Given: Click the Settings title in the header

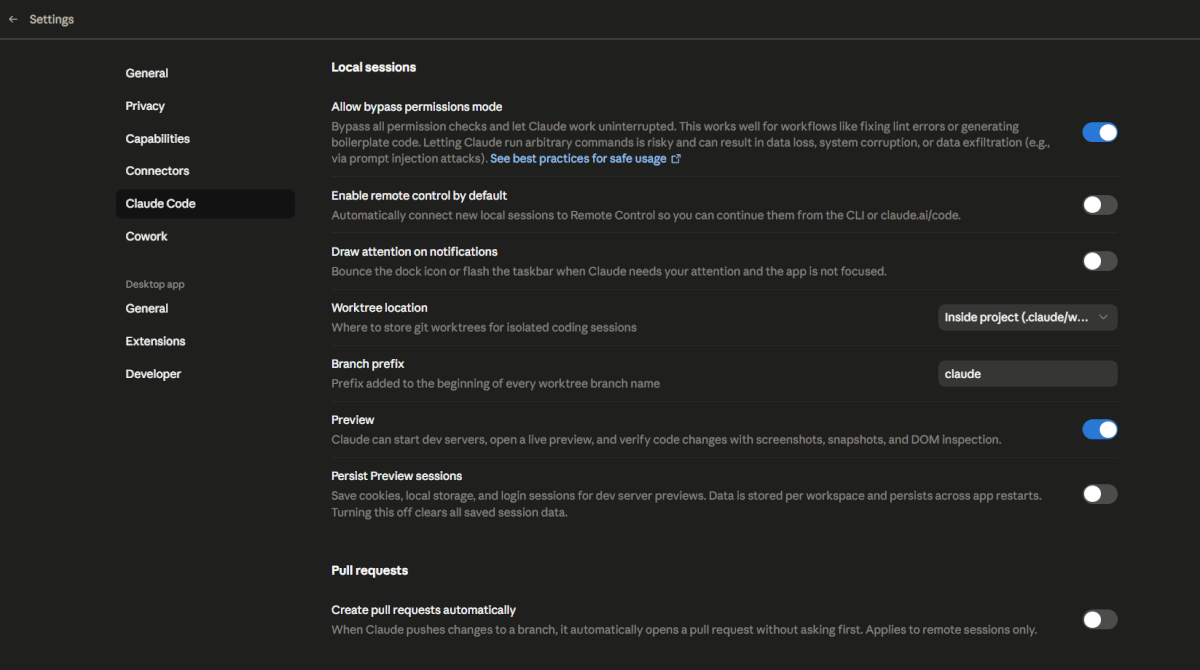Looking at the screenshot, I should click(x=52, y=19).
